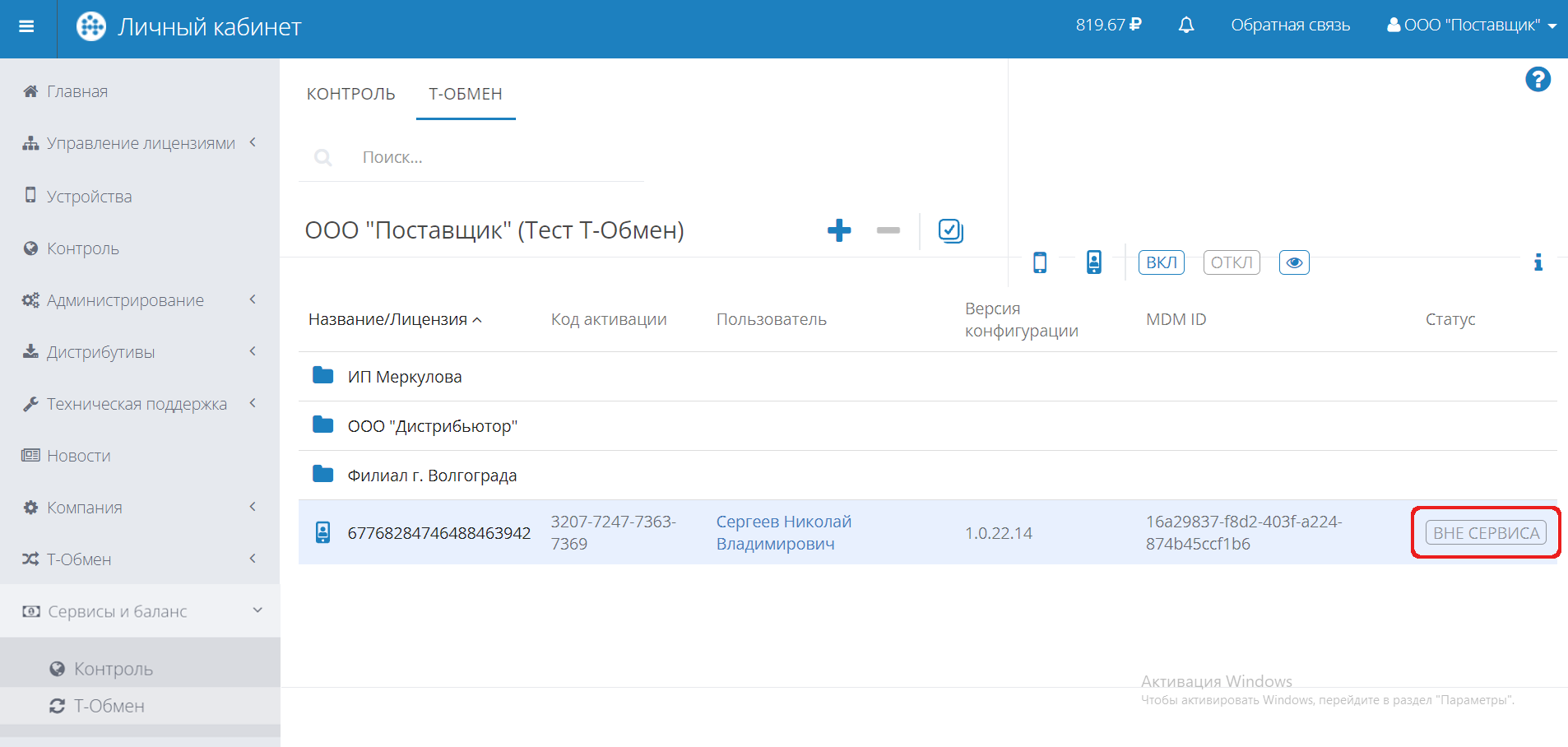Open notifications bell icon
The height and width of the screenshot is (747, 1568).
tap(1185, 26)
